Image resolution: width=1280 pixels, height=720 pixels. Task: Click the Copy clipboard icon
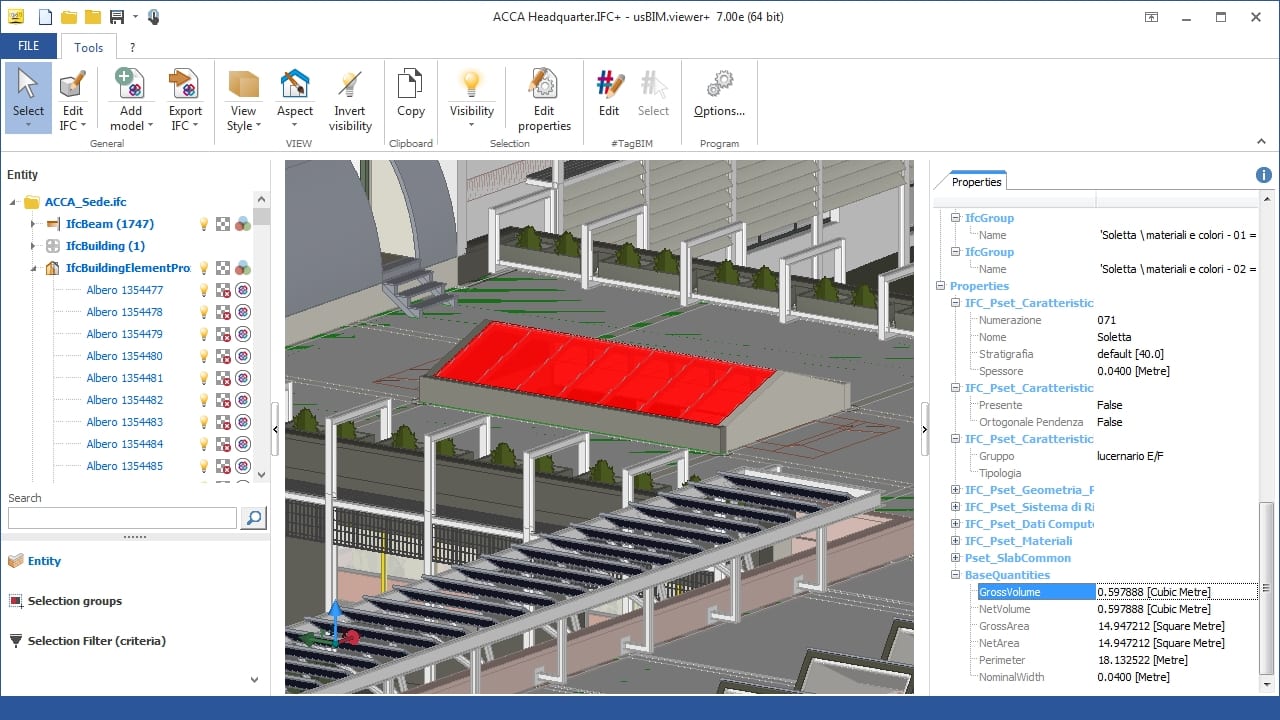click(411, 86)
